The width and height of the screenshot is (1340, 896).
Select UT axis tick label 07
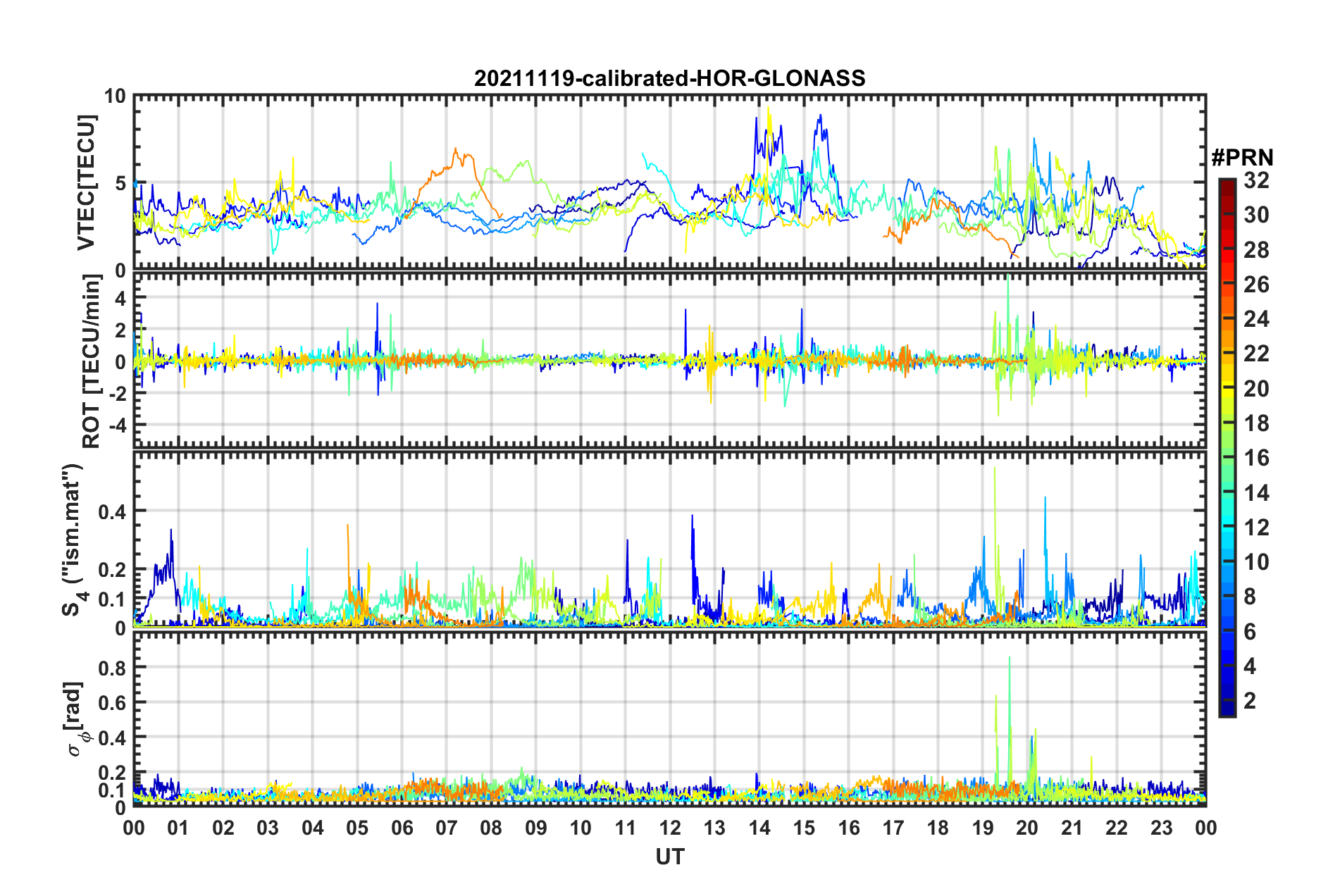coord(447,828)
